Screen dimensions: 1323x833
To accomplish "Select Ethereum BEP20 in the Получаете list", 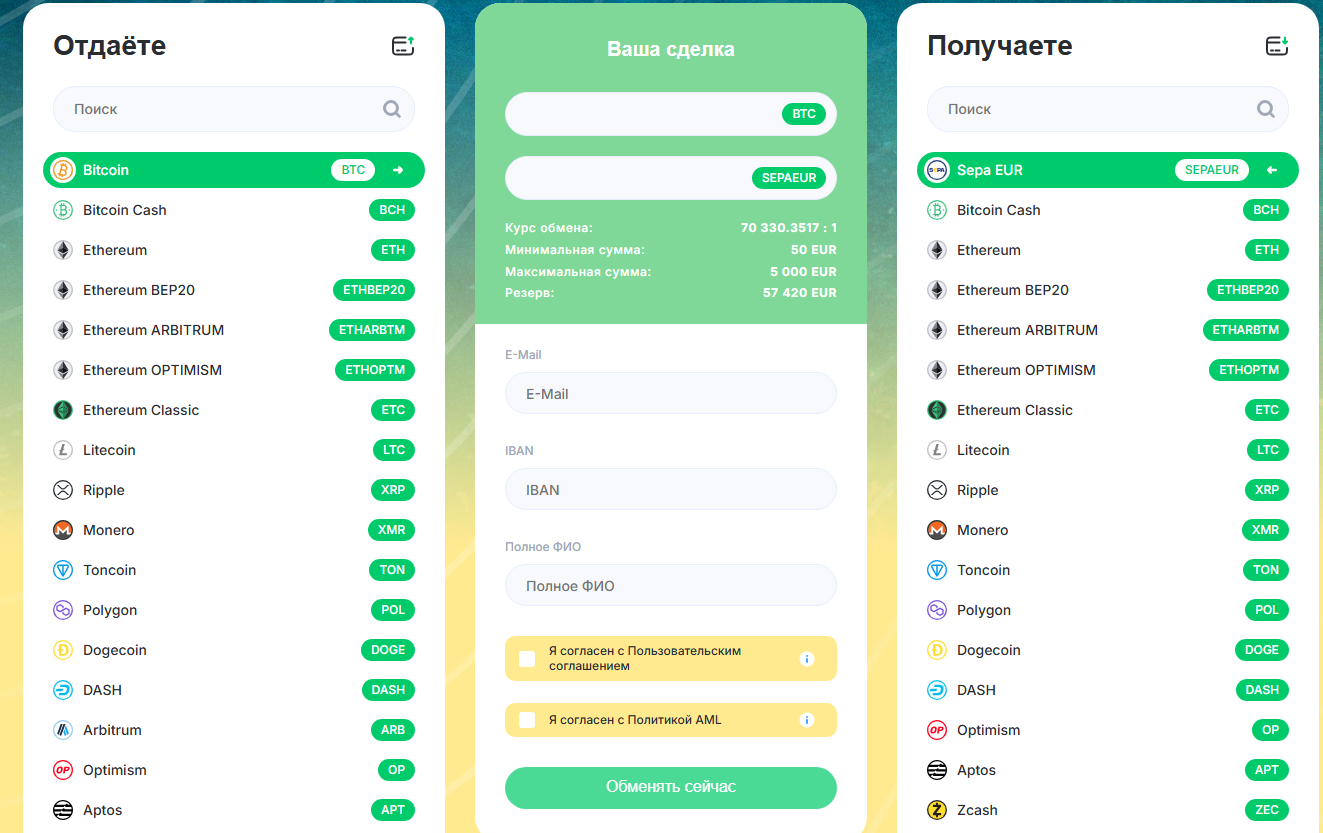I will [x=1108, y=290].
